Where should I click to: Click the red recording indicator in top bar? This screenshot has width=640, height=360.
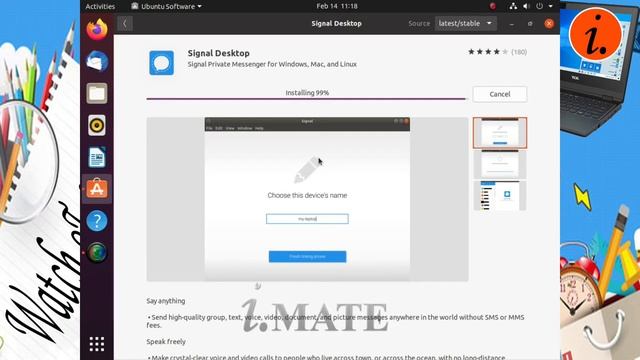point(493,6)
